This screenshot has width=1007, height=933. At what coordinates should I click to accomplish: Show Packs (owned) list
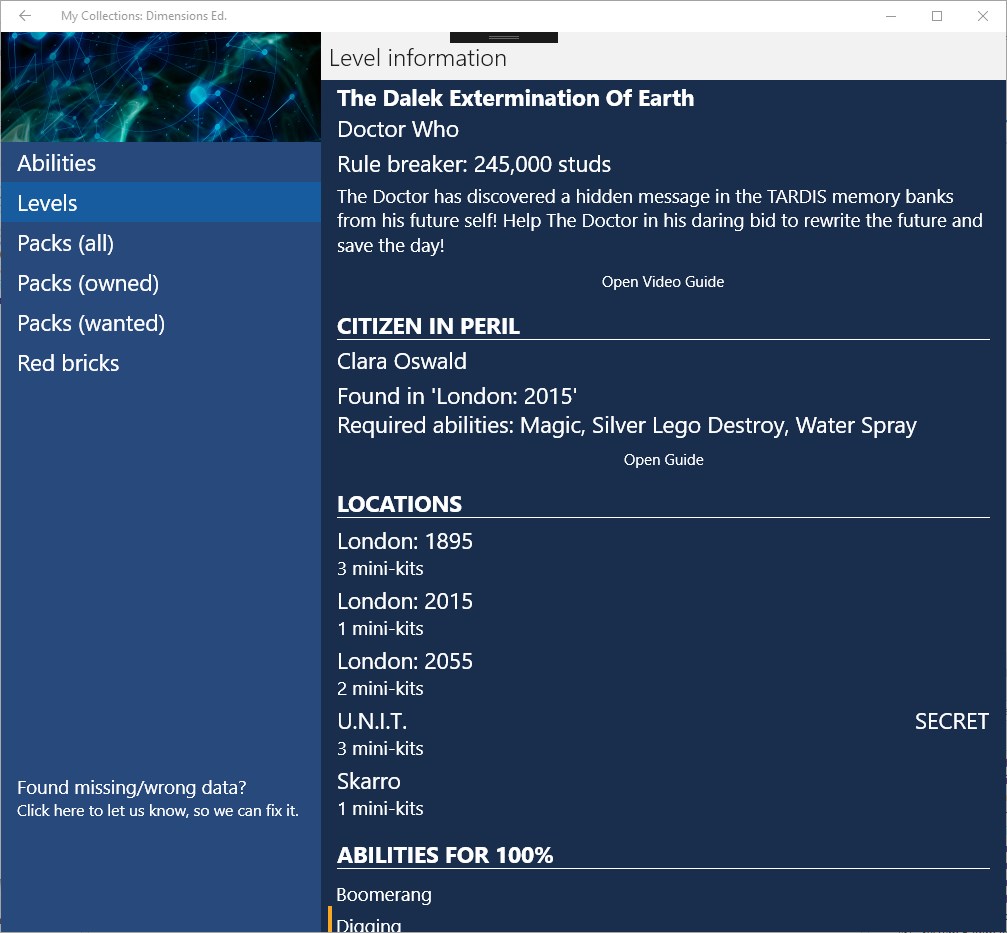click(161, 283)
